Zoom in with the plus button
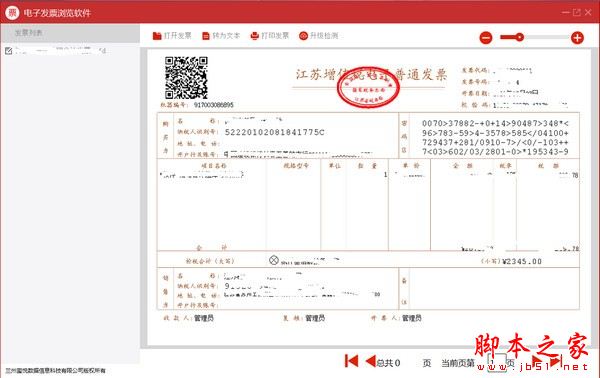This screenshot has height=378, width=600. tap(577, 38)
